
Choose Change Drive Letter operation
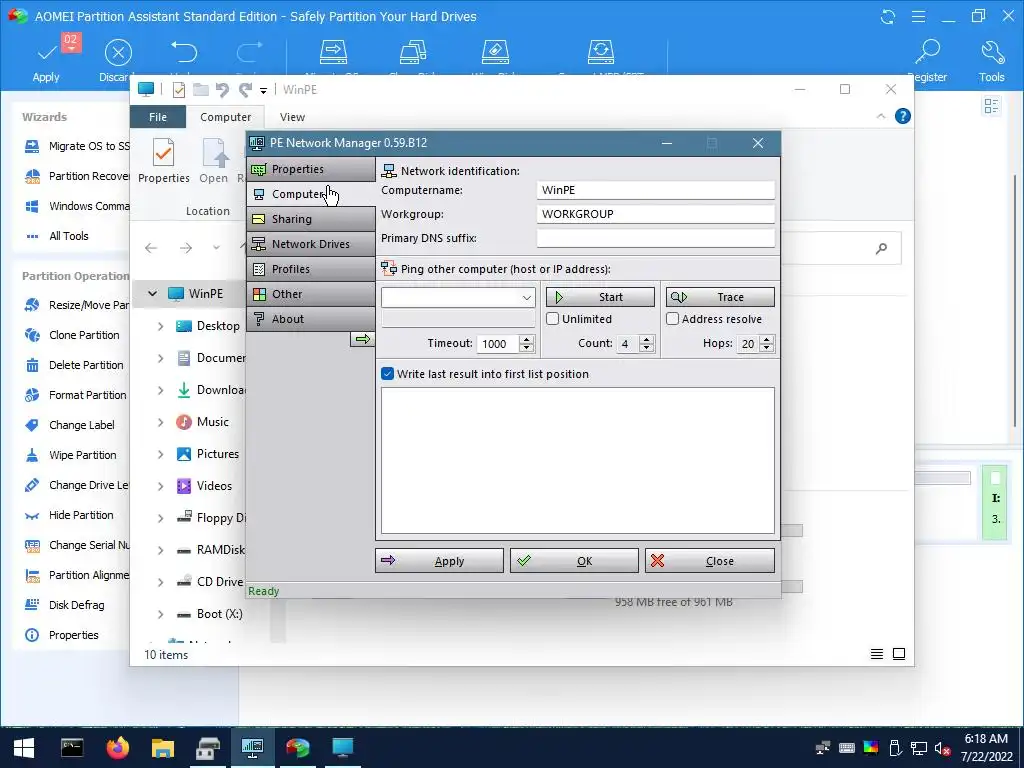click(77, 485)
